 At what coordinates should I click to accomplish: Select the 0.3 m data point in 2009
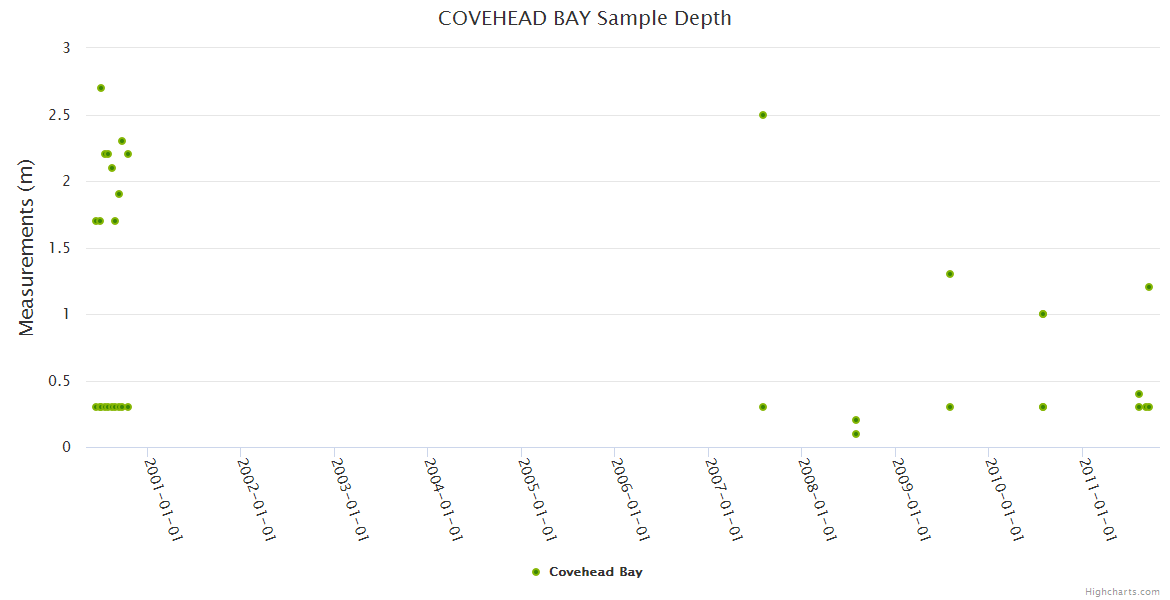click(950, 407)
